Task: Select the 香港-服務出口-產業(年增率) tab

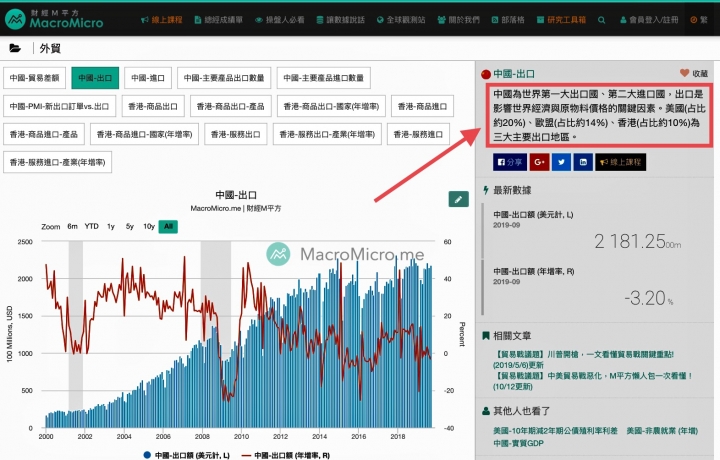Action: click(x=327, y=134)
